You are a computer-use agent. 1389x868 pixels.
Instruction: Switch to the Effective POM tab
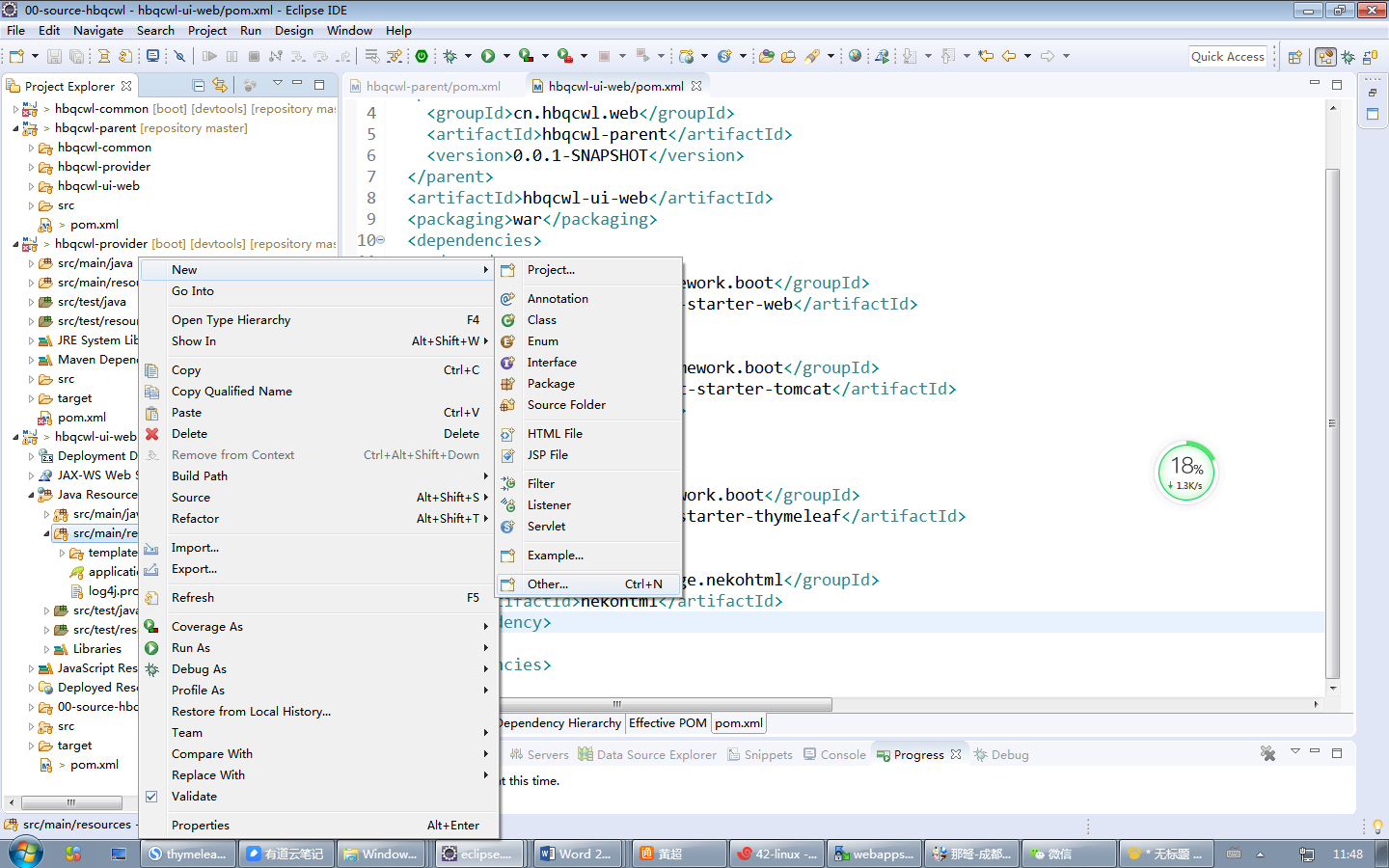point(667,723)
